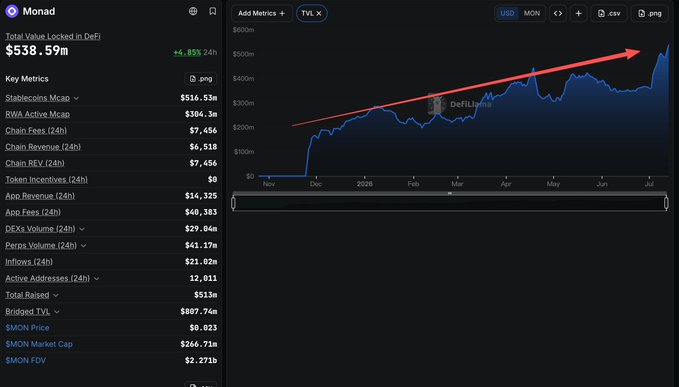Viewport: 679px width, 387px height.
Task: Switch chart denomination to MON
Action: (532, 13)
